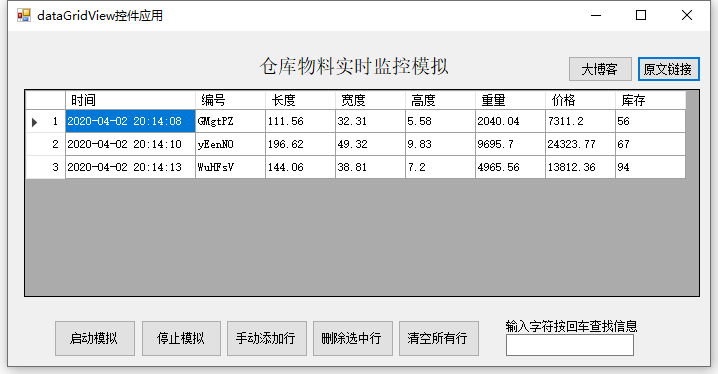Screen dimensions: 718x374
Task: Clear all rows with 清空所有行
Action: 439,338
